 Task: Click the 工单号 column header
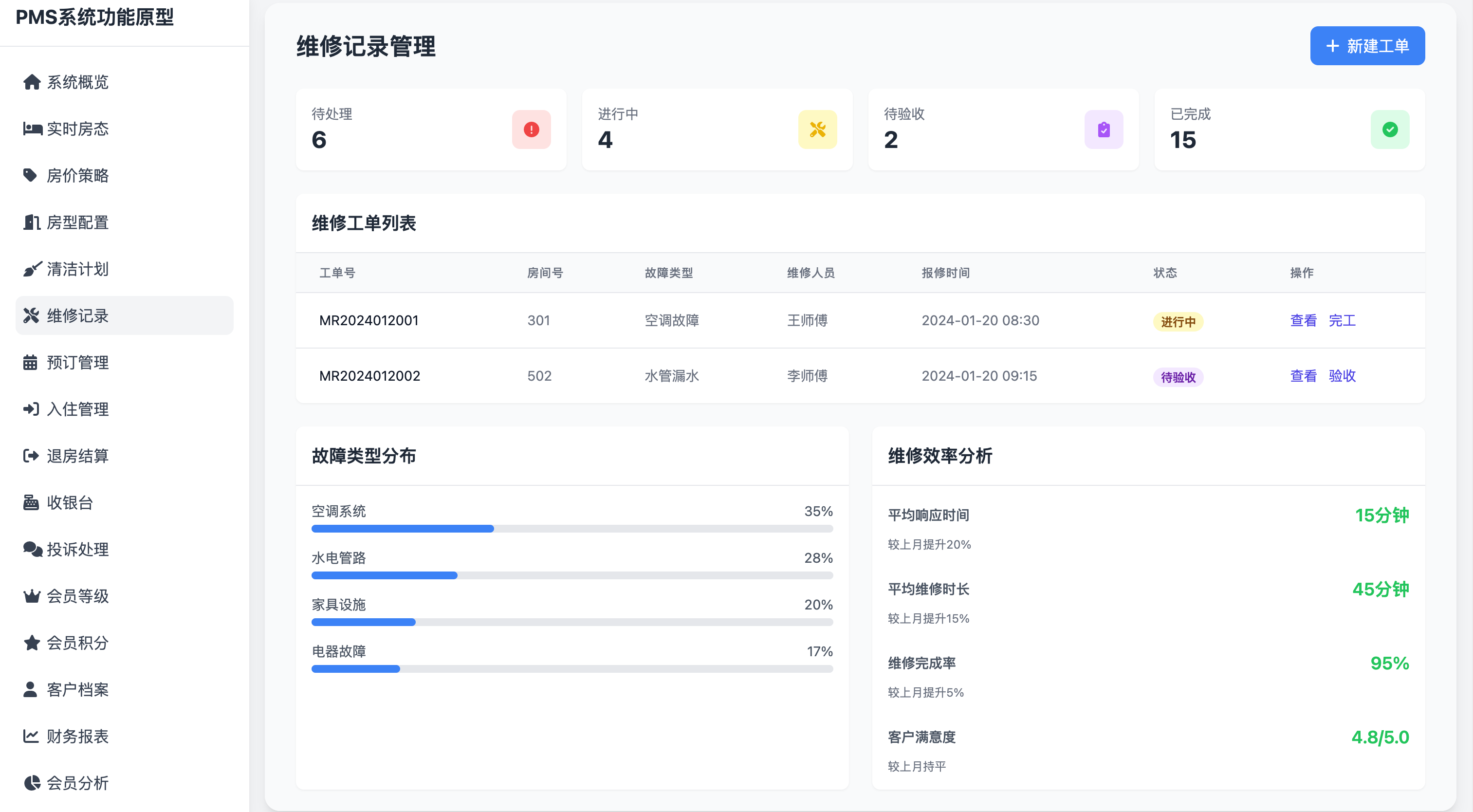click(337, 273)
